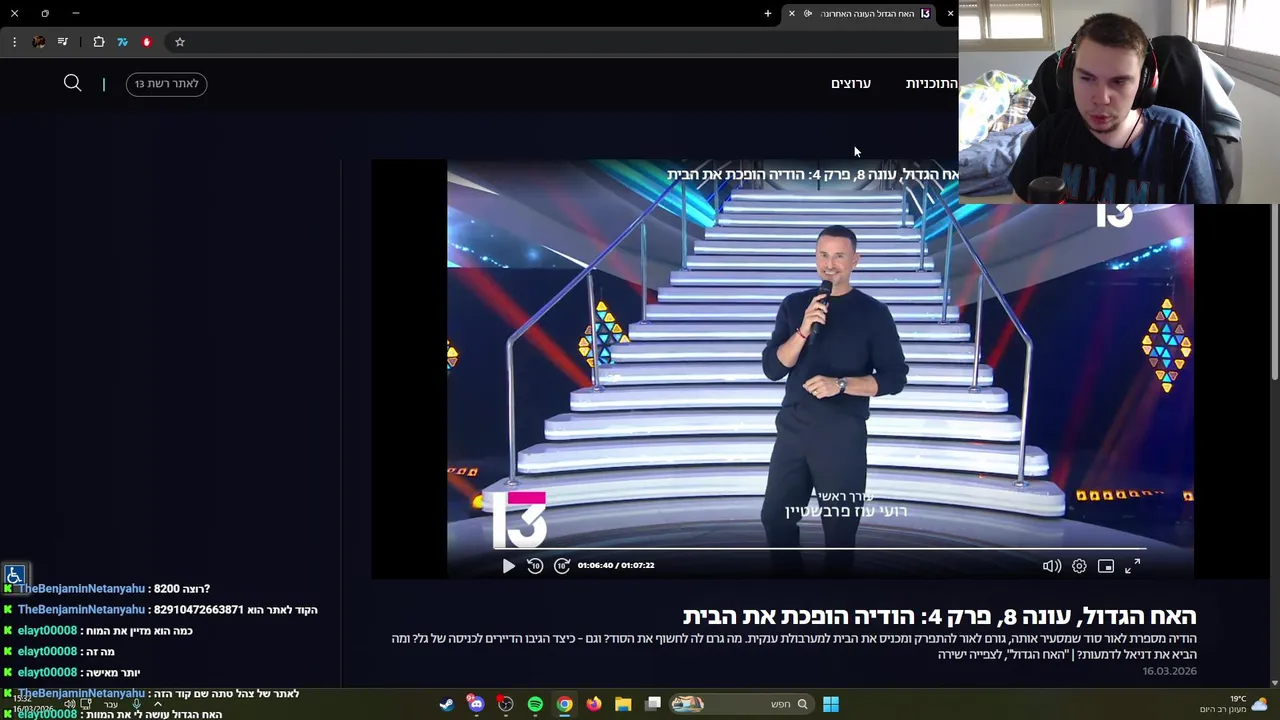Click the date text '16.03.2026'
This screenshot has height=720, width=1280.
pyautogui.click(x=1169, y=671)
